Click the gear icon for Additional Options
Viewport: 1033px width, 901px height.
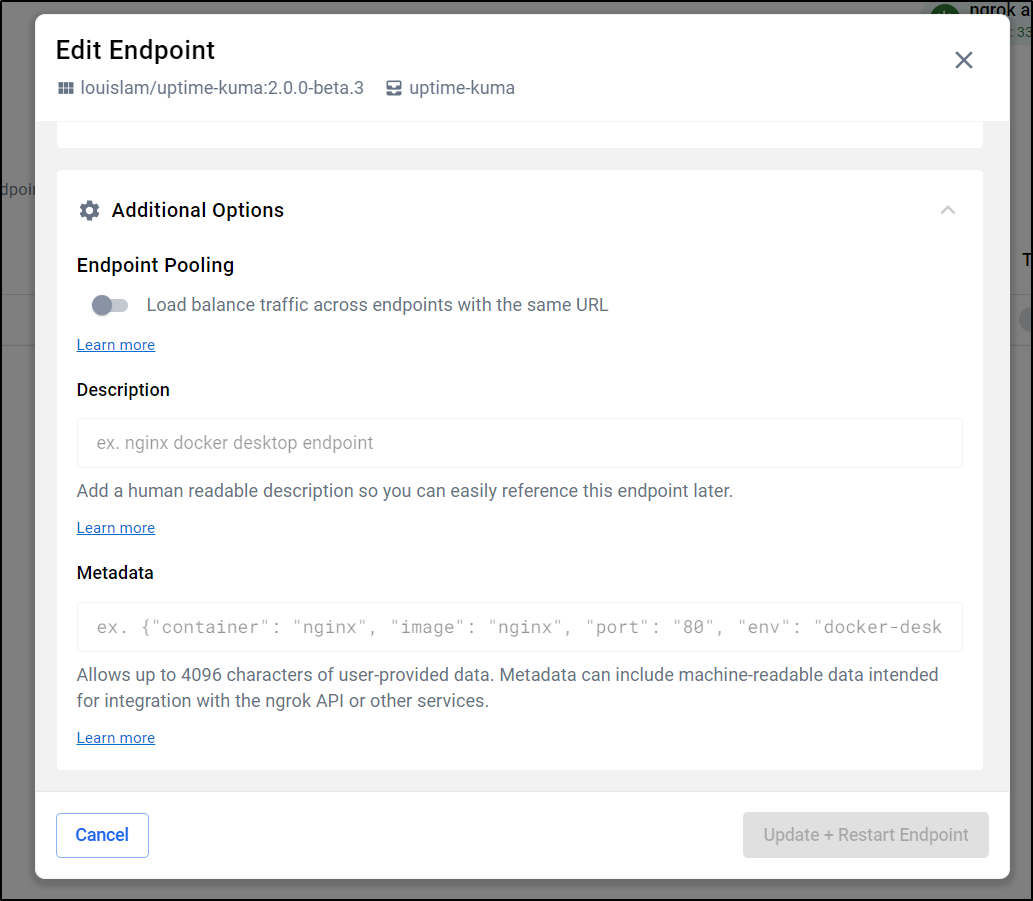89,210
